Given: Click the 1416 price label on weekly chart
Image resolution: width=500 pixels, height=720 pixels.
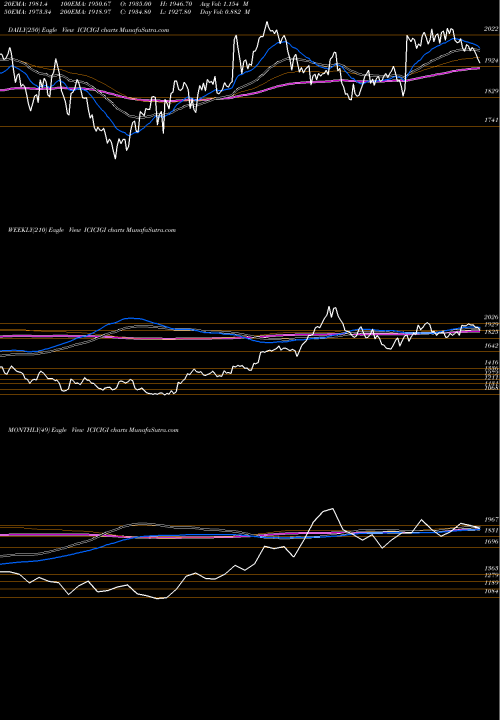Looking at the screenshot, I should click(x=491, y=363).
